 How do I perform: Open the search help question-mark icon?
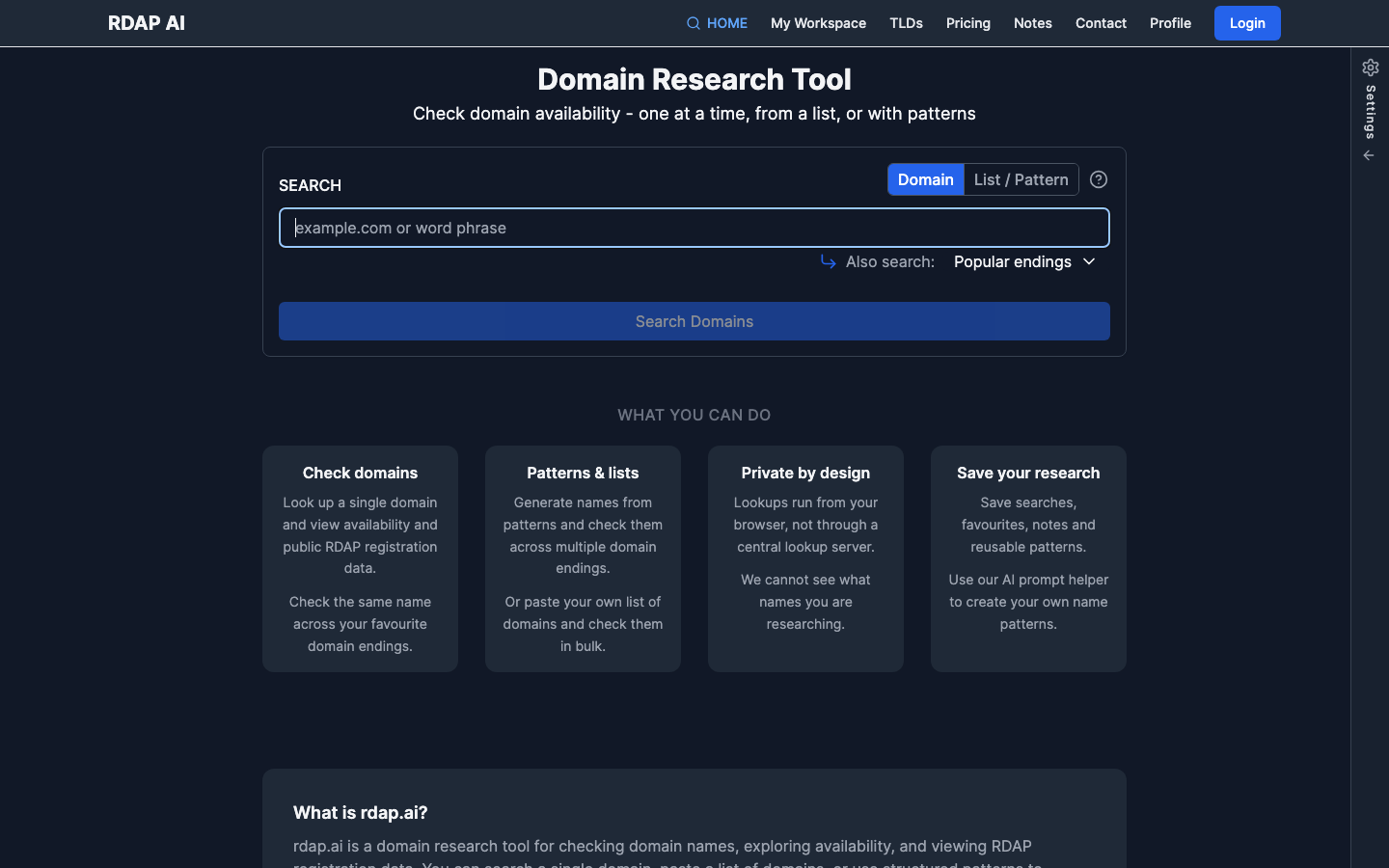point(1099,179)
